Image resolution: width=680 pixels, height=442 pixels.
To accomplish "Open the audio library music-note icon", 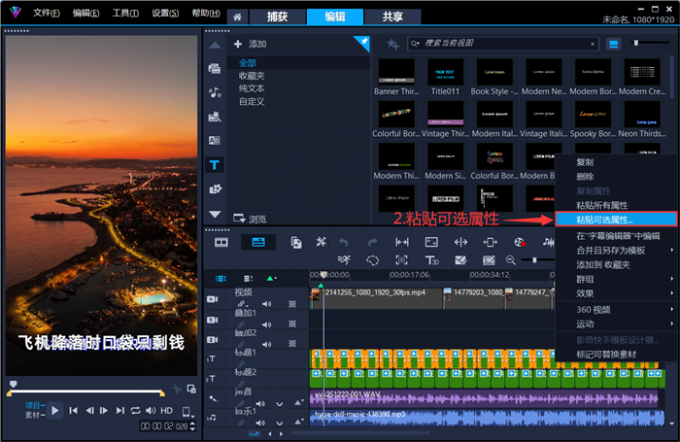I will coord(215,92).
